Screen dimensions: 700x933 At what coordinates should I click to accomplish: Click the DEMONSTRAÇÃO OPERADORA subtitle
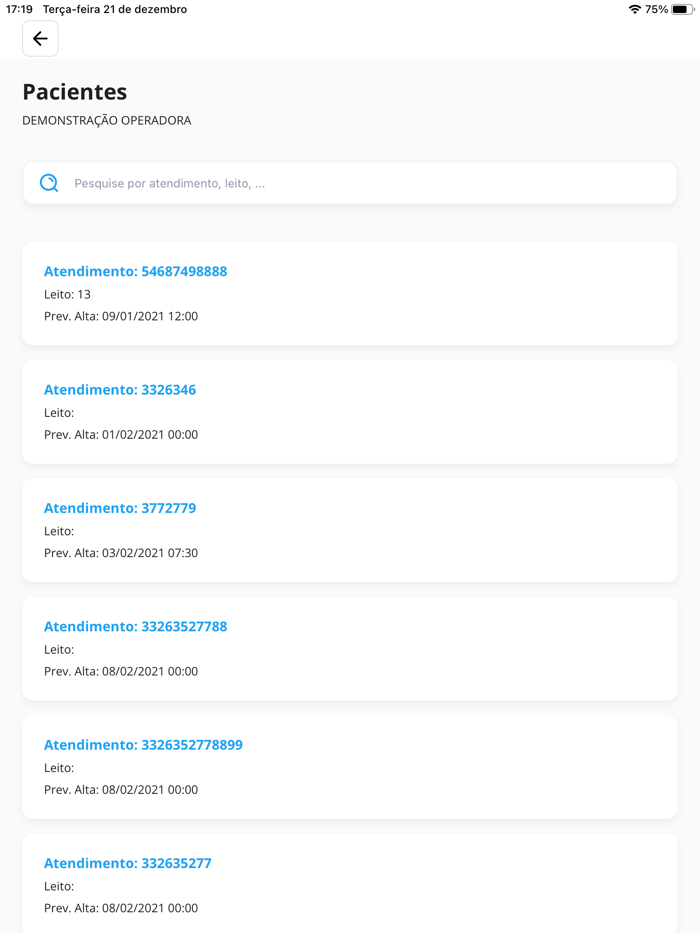(107, 120)
